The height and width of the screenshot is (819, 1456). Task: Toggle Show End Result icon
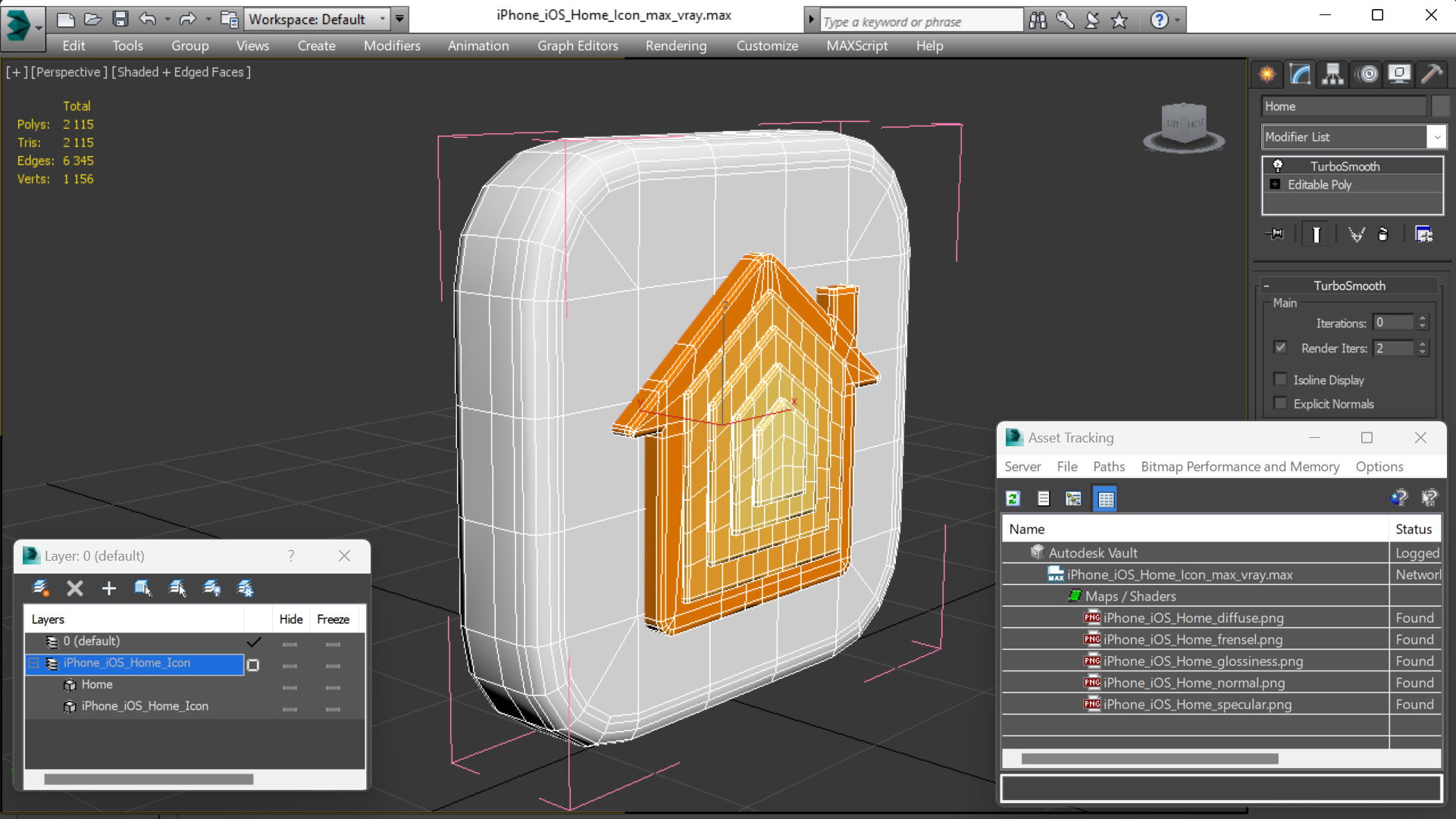pyautogui.click(x=1317, y=234)
